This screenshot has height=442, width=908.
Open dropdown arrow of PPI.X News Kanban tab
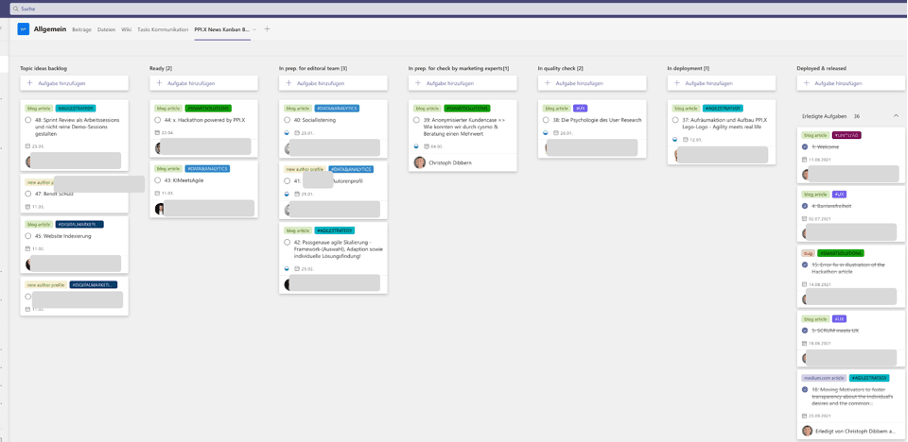pyautogui.click(x=255, y=30)
